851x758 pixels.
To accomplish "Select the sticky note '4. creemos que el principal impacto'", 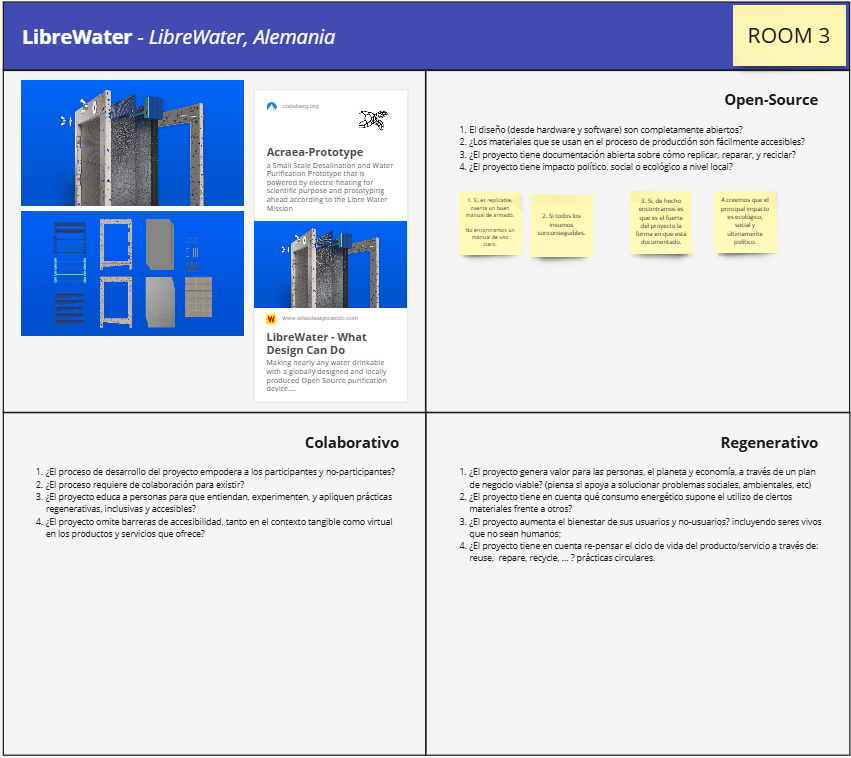I will click(x=745, y=221).
